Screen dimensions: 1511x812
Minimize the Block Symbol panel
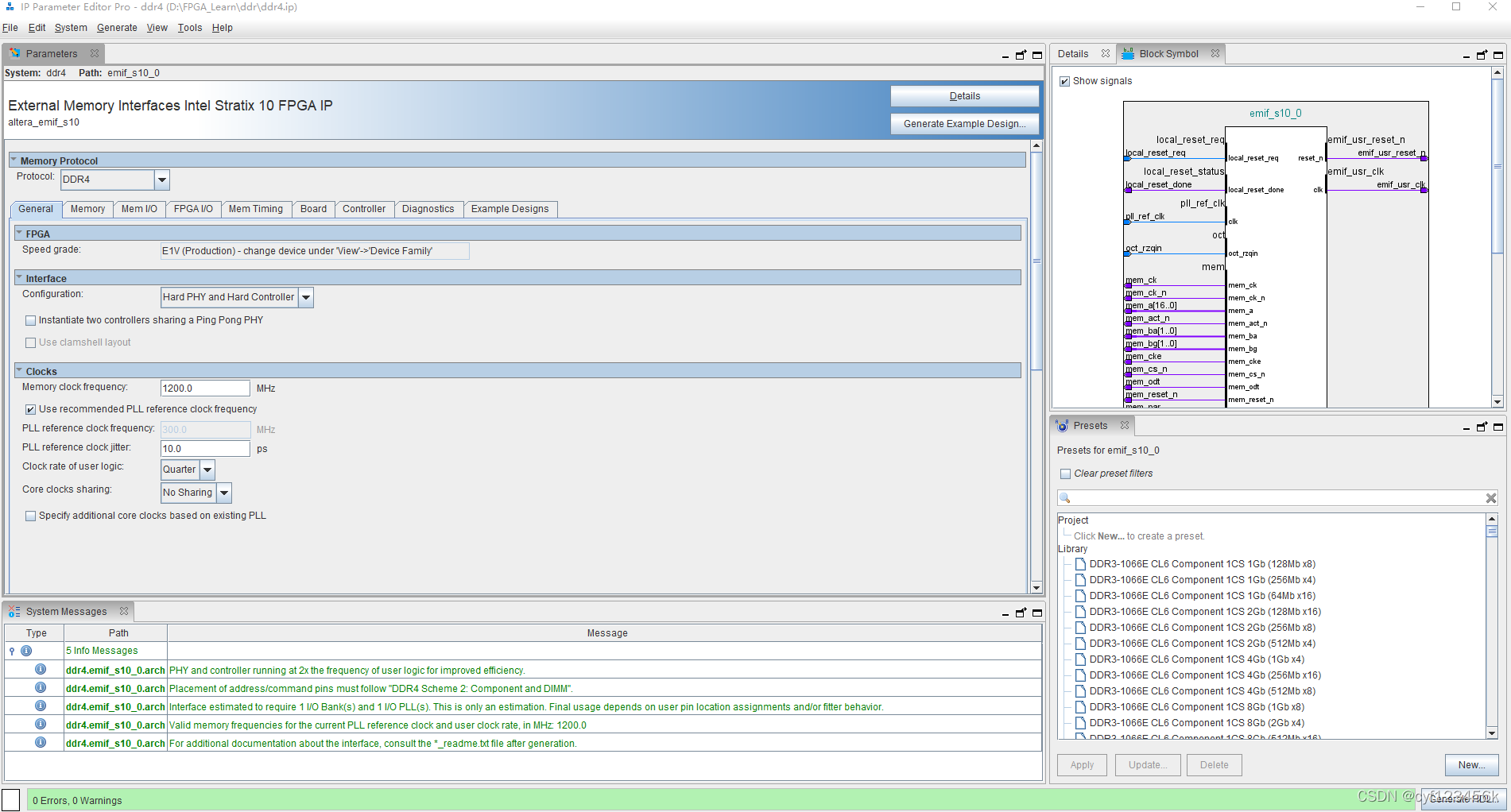tap(1466, 56)
